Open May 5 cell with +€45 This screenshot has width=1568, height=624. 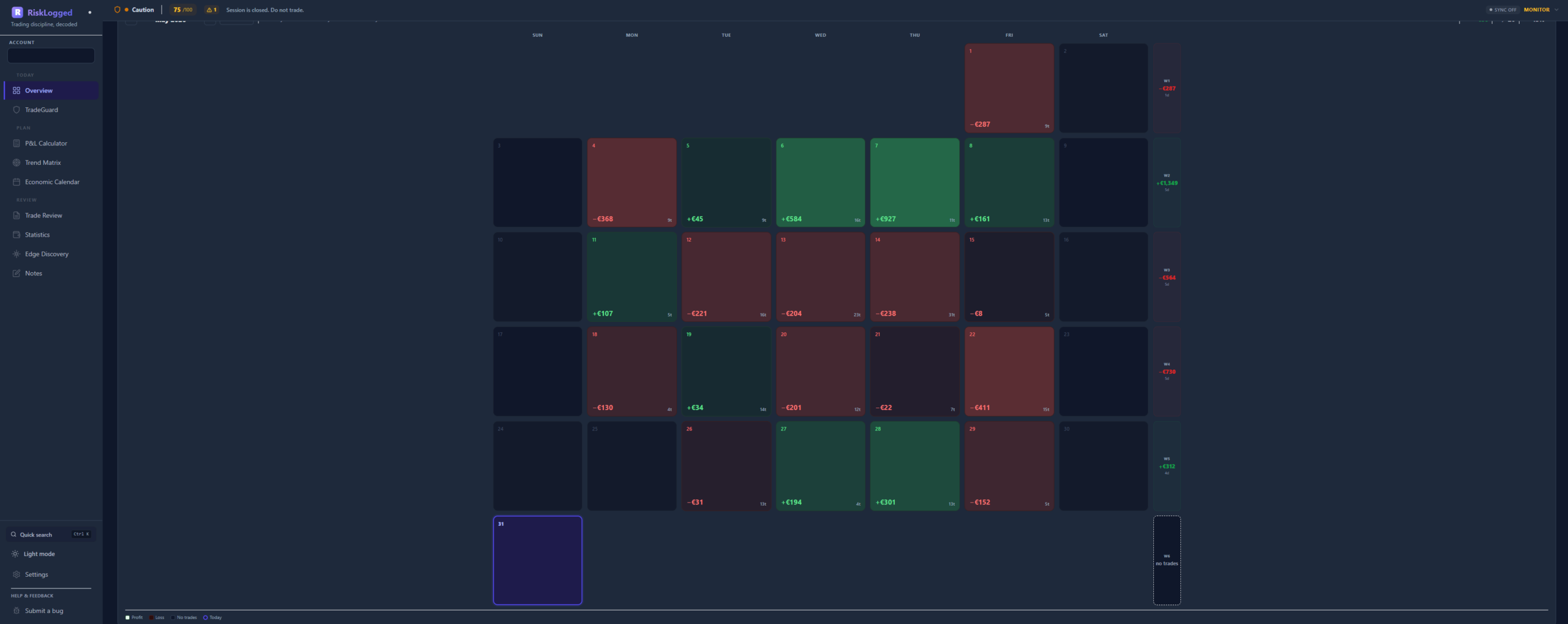click(726, 182)
